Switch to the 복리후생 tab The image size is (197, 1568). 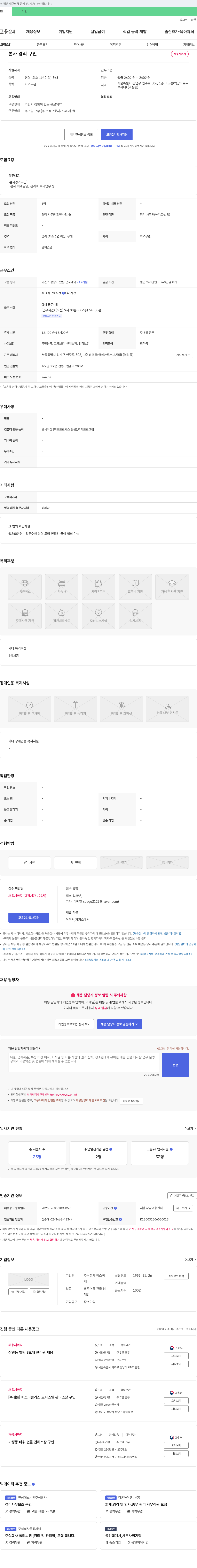coord(116,44)
